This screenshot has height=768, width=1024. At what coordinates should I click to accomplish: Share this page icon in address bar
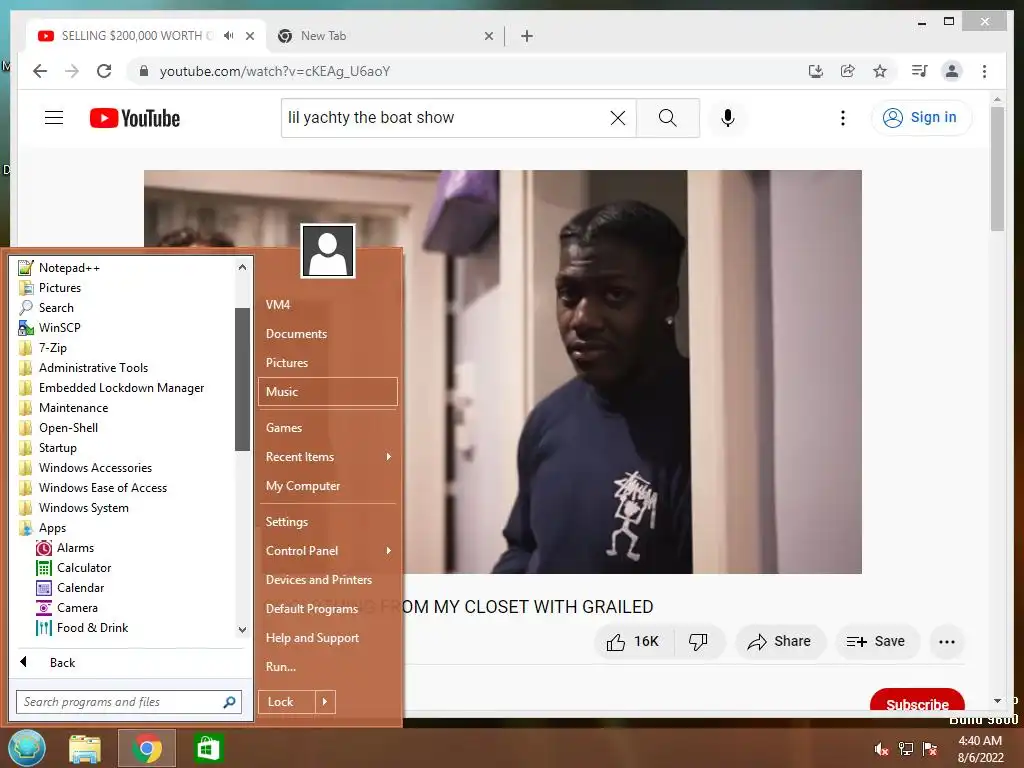(x=848, y=71)
